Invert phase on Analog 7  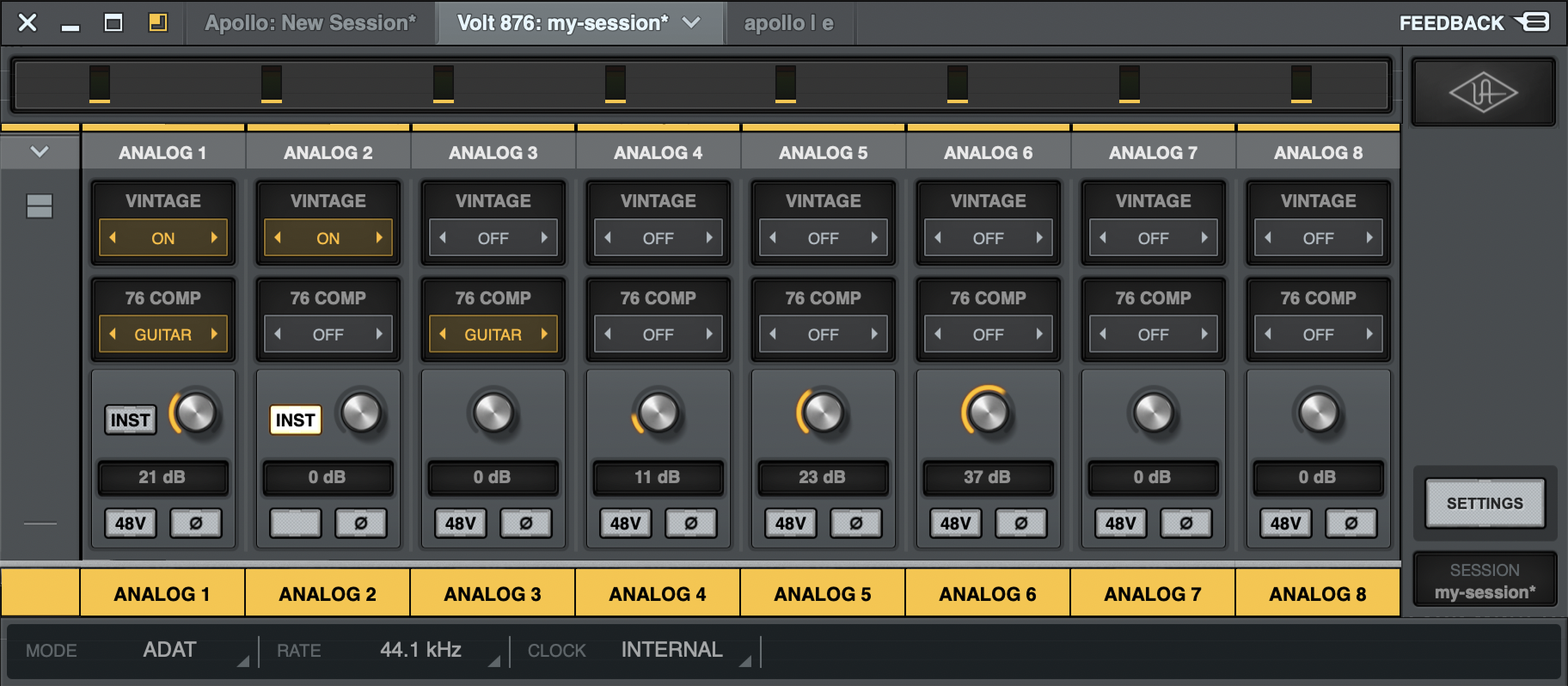click(x=1186, y=523)
